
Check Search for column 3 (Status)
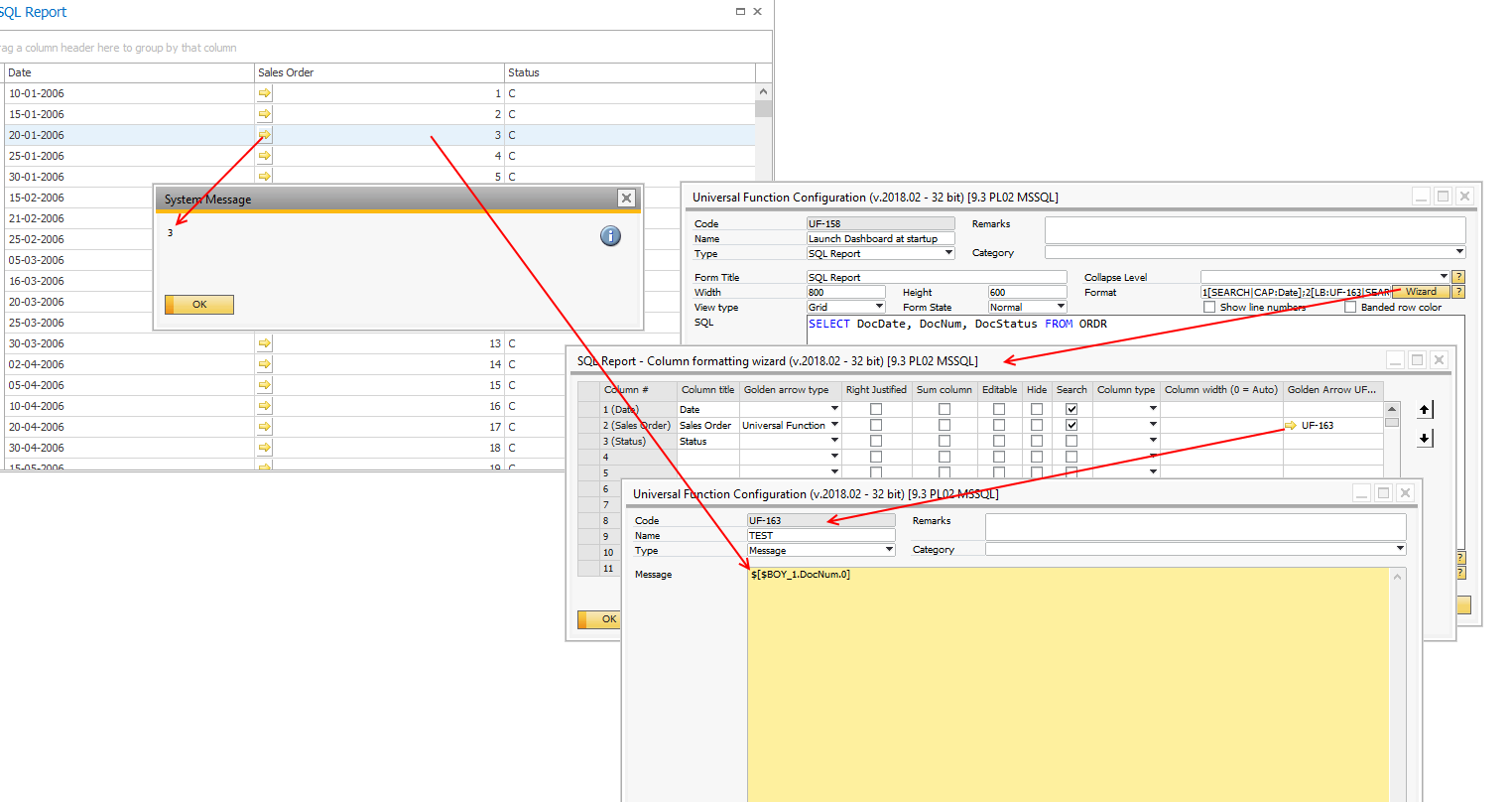tap(1071, 441)
